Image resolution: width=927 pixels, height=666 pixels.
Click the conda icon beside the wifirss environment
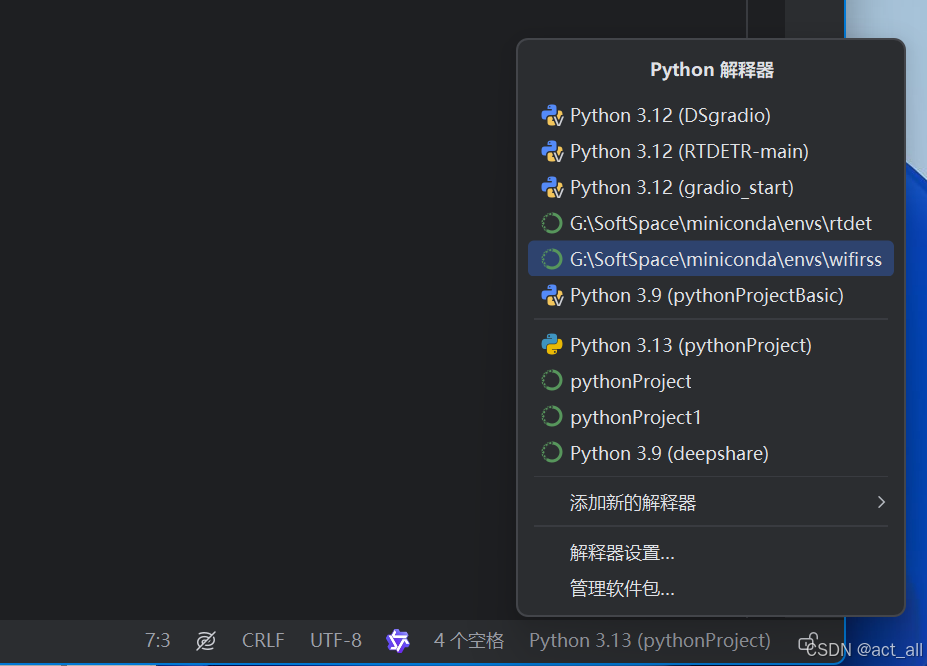point(551,259)
